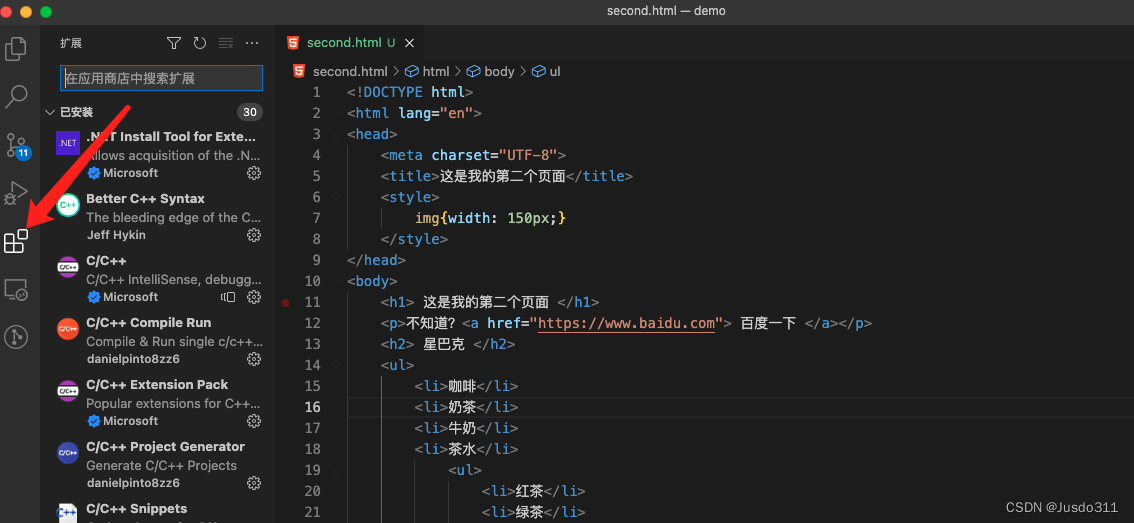Select the second.html editor tab
The width and height of the screenshot is (1134, 523).
[x=350, y=43]
